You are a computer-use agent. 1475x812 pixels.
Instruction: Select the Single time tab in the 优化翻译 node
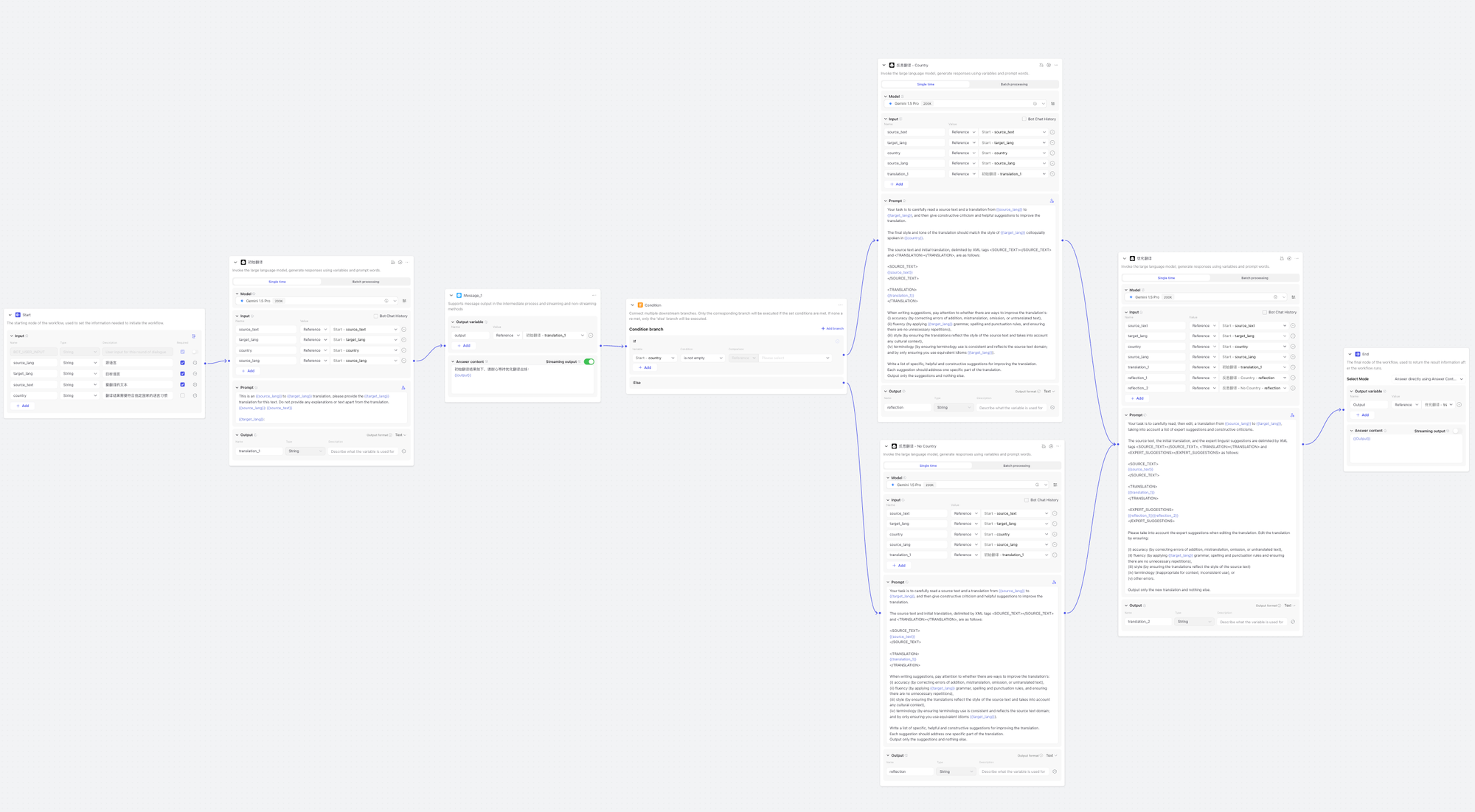(x=1166, y=278)
